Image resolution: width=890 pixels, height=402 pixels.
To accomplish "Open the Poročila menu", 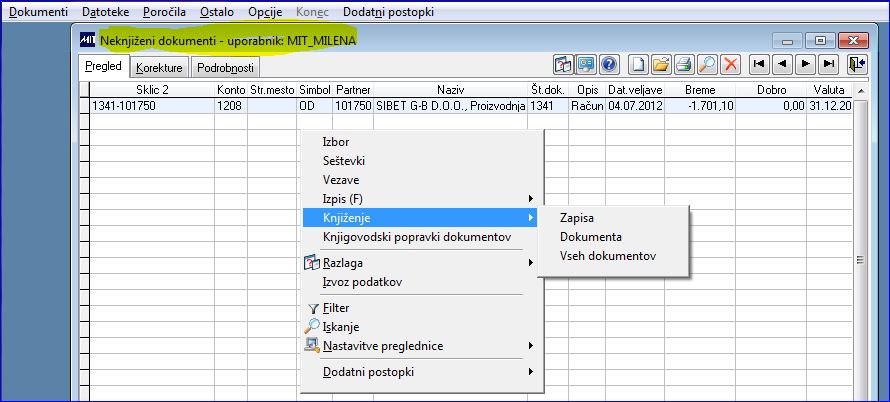I will click(x=164, y=12).
